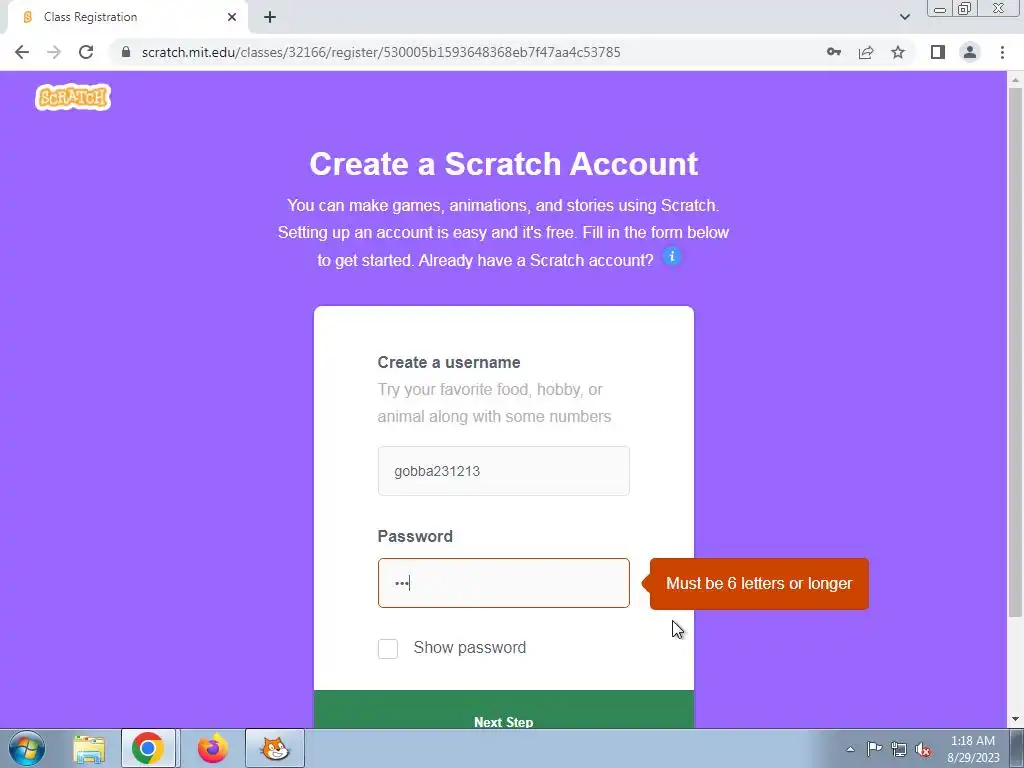
Task: Open the Scratch cat taskbar app
Action: point(275,748)
